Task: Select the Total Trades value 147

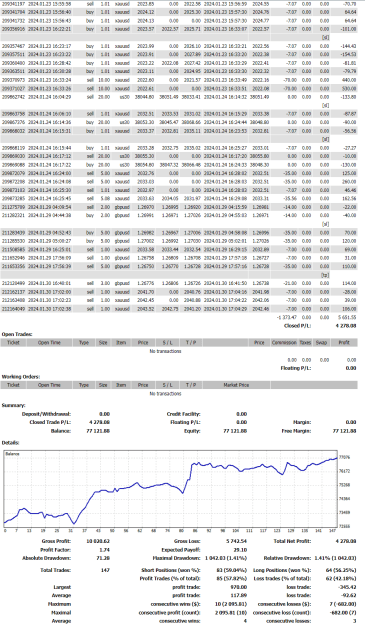Action: (105, 570)
